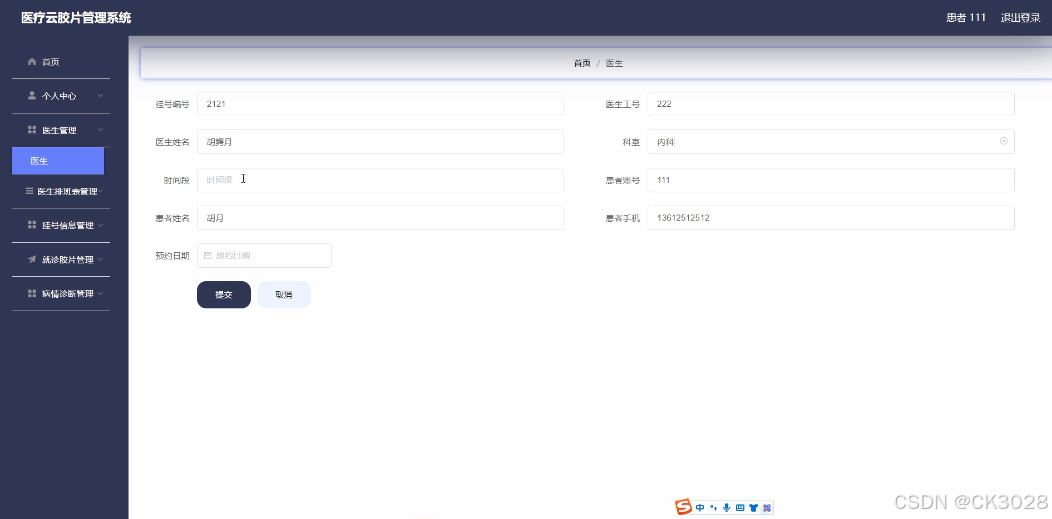Click the 患者手机 field showing 13612512512
The image size is (1052, 519).
(831, 218)
